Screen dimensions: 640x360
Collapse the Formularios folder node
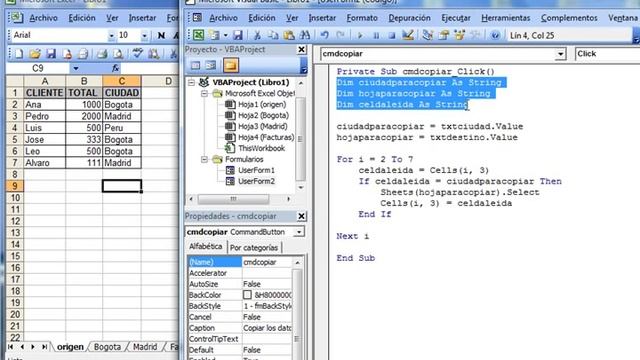(x=204, y=160)
